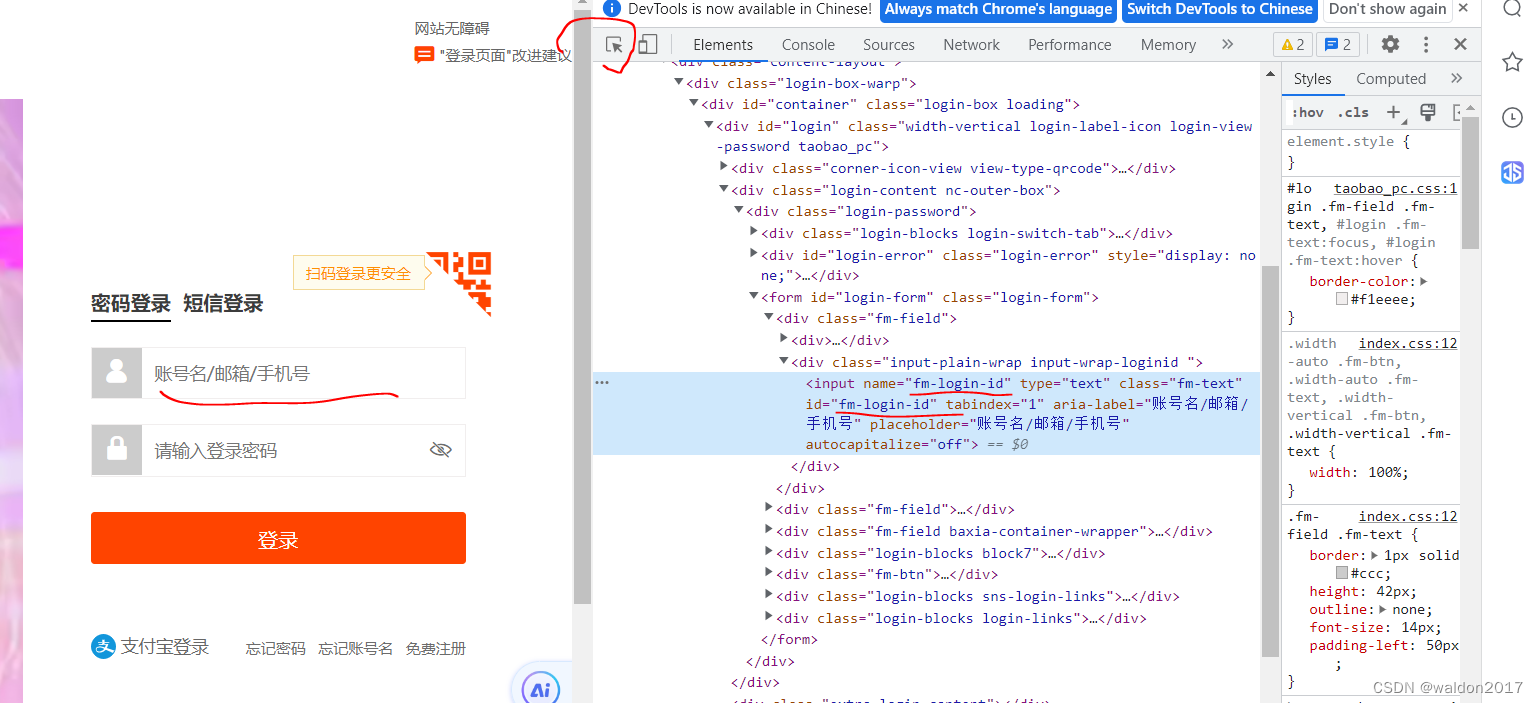1538x703 pixels.
Task: Expand the login-links div node
Action: point(769,618)
